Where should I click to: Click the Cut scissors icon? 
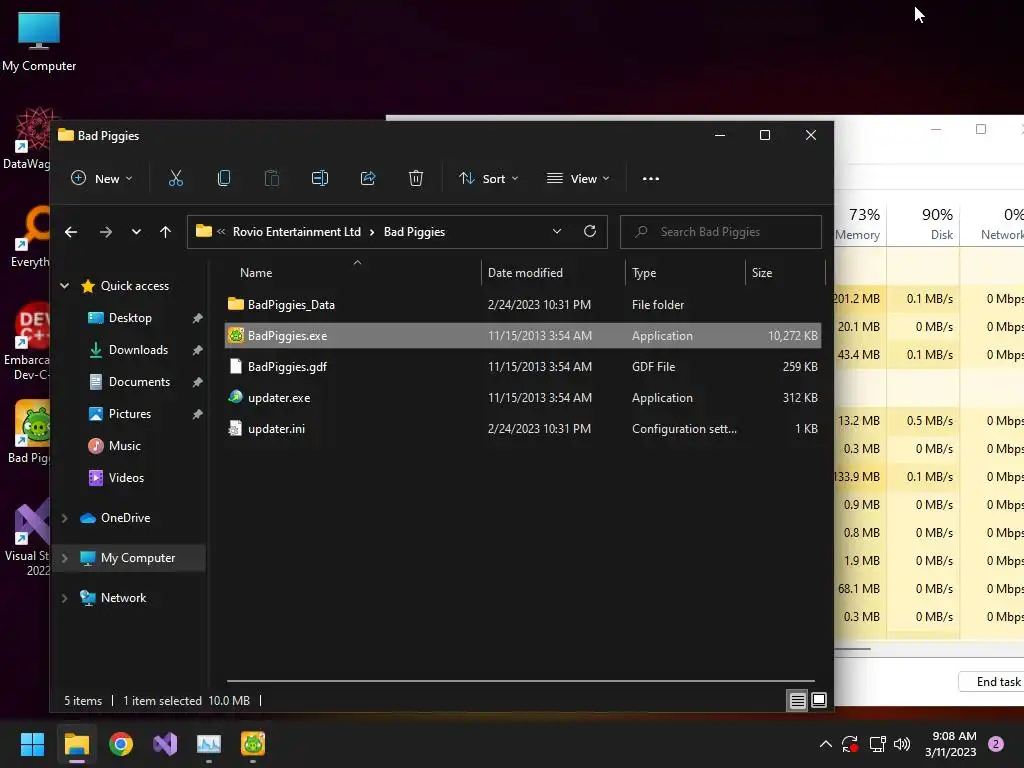click(x=176, y=178)
